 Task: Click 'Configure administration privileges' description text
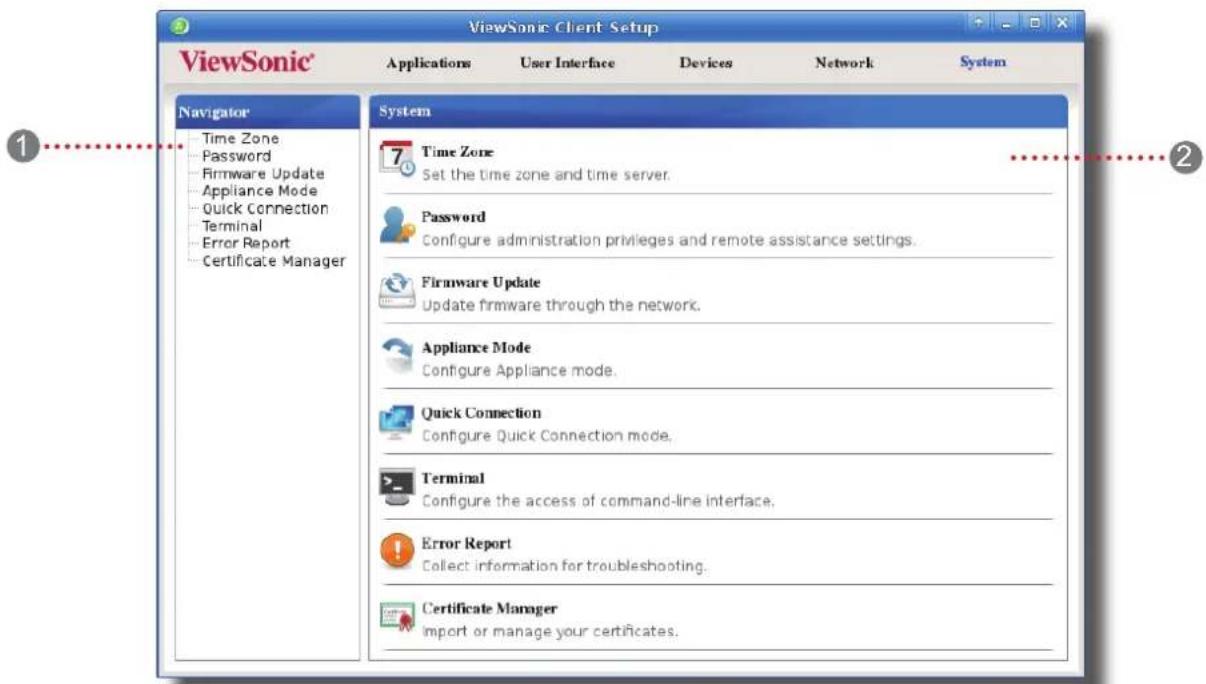tap(668, 240)
